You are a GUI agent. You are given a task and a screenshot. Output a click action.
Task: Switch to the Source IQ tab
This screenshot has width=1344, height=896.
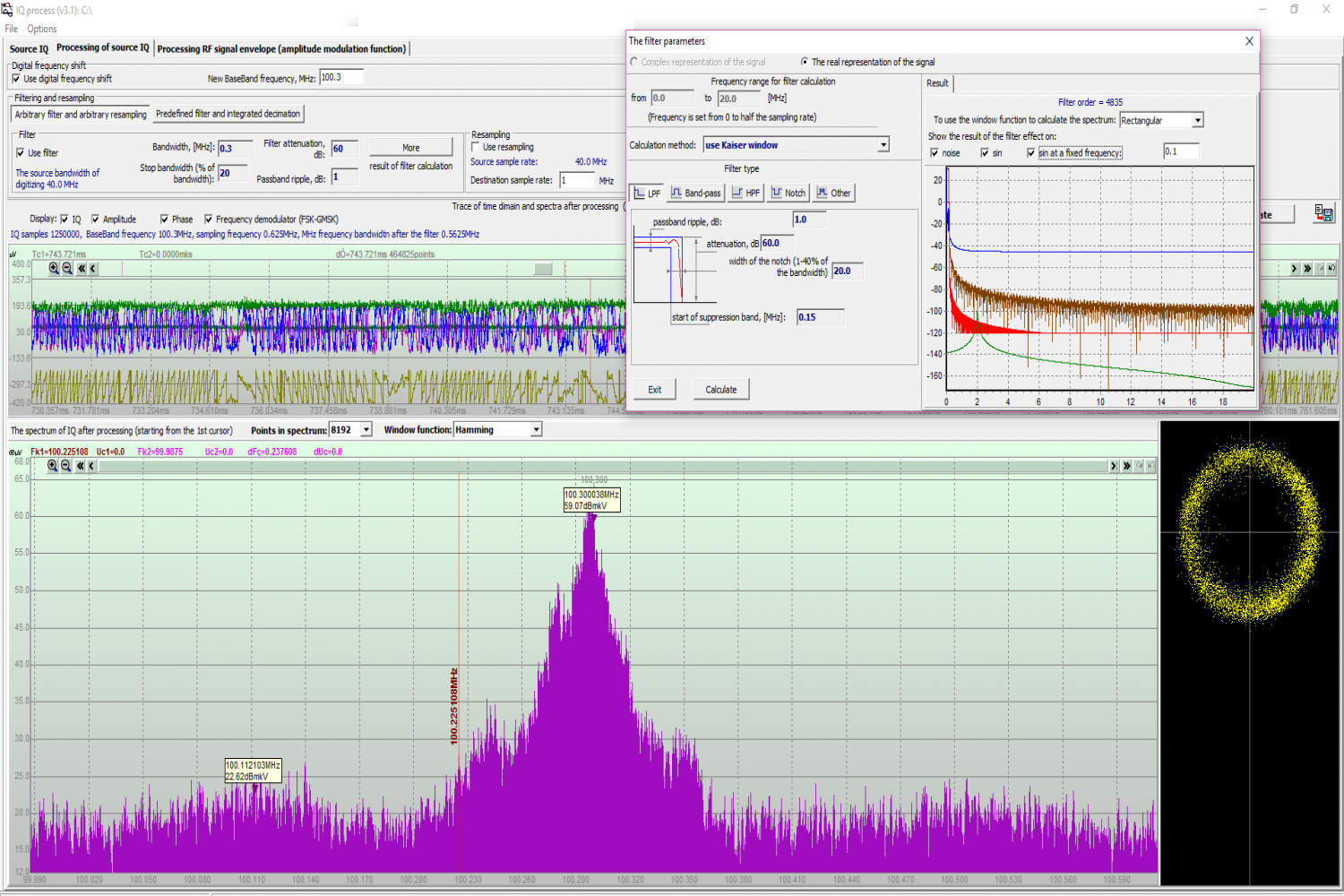pyautogui.click(x=29, y=48)
